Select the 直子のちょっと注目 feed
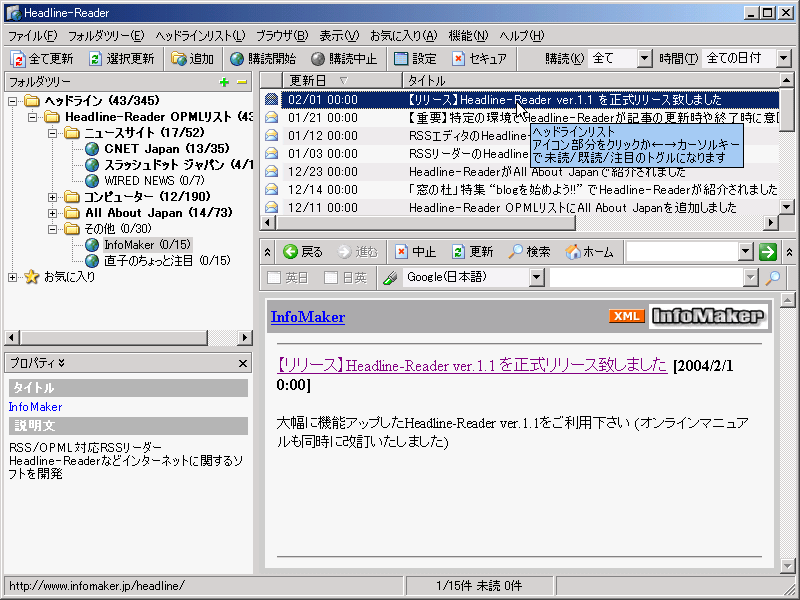 point(167,261)
